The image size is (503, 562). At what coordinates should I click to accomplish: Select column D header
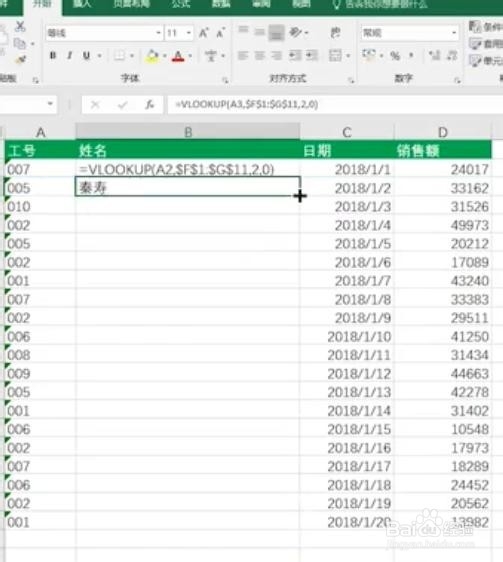pos(443,132)
